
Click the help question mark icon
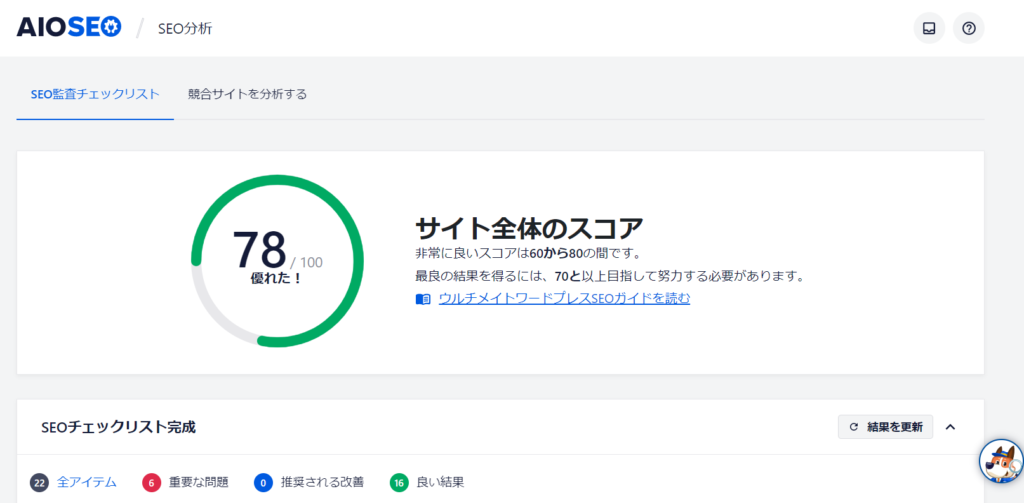pos(968,28)
